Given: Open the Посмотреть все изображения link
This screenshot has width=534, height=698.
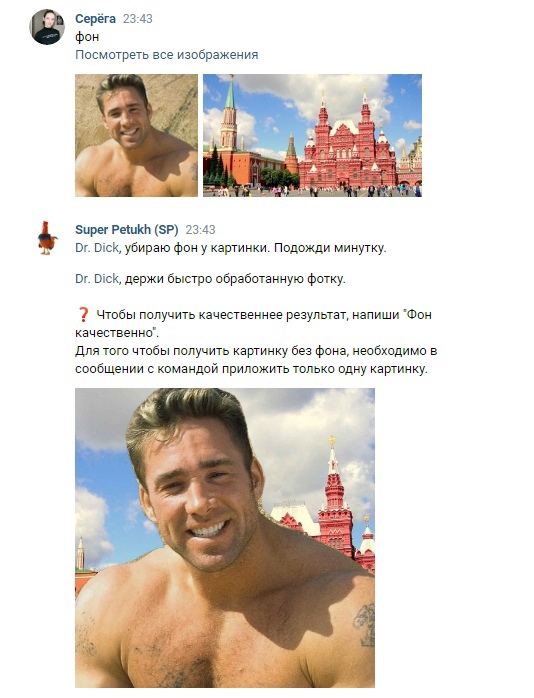Looking at the screenshot, I should [166, 55].
